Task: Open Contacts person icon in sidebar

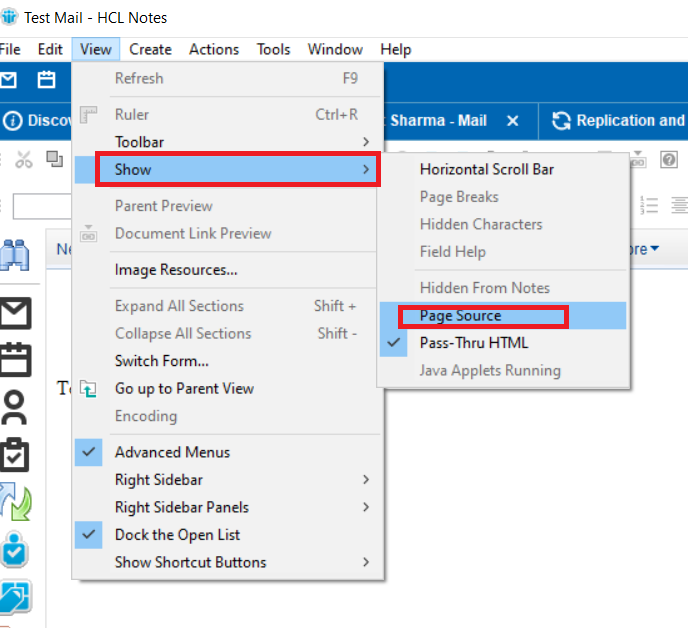Action: [16, 405]
